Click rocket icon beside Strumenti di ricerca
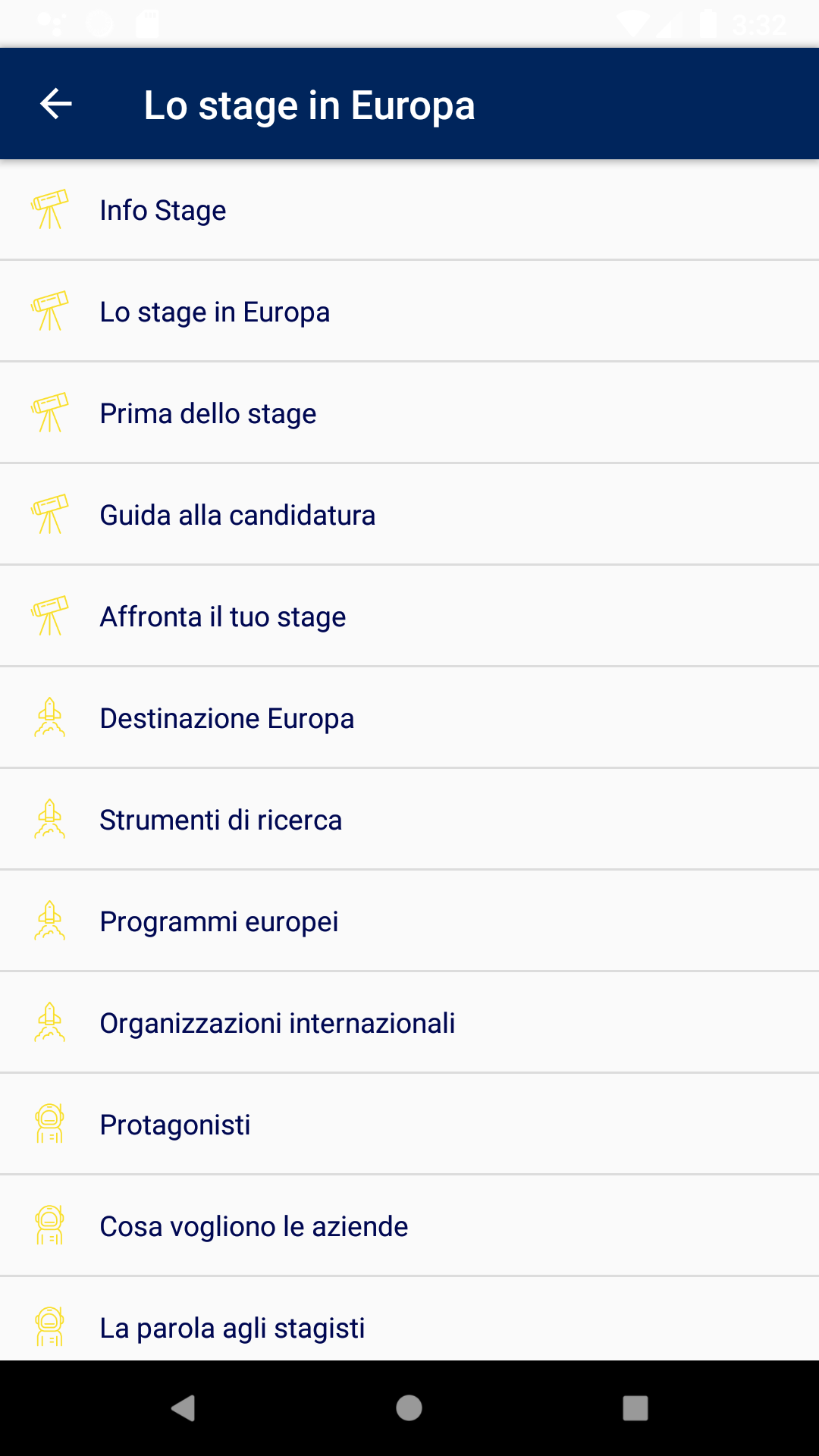The width and height of the screenshot is (819, 1456). (x=50, y=820)
